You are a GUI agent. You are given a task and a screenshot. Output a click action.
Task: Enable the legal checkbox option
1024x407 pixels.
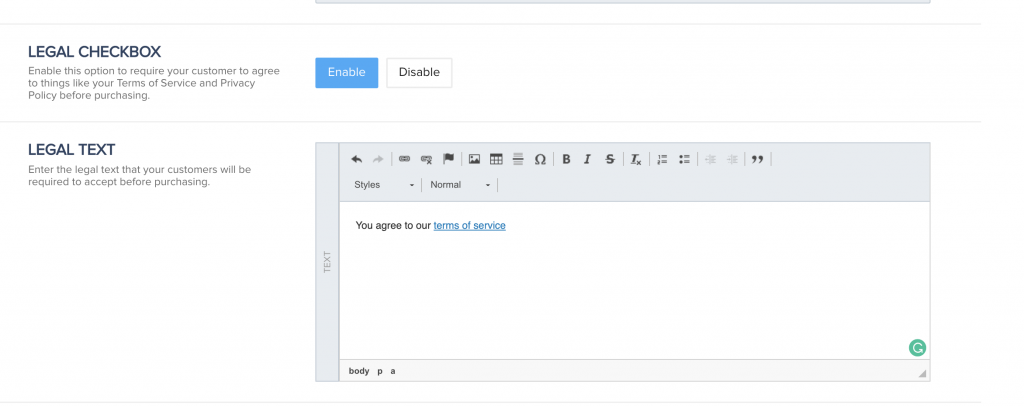click(x=346, y=72)
